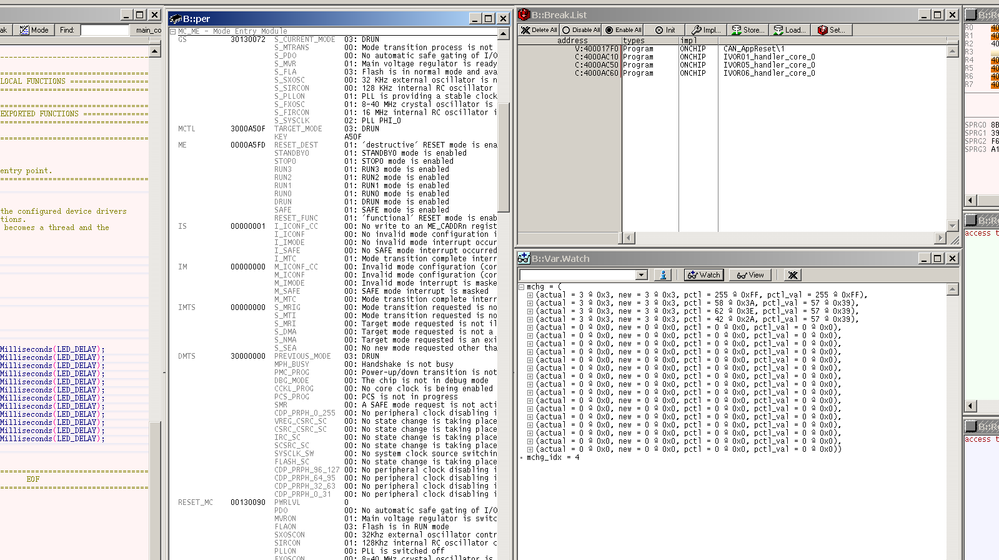Click the Var.Watch variable entry field
The width and height of the screenshot is (999, 560).
pyautogui.click(x=577, y=275)
